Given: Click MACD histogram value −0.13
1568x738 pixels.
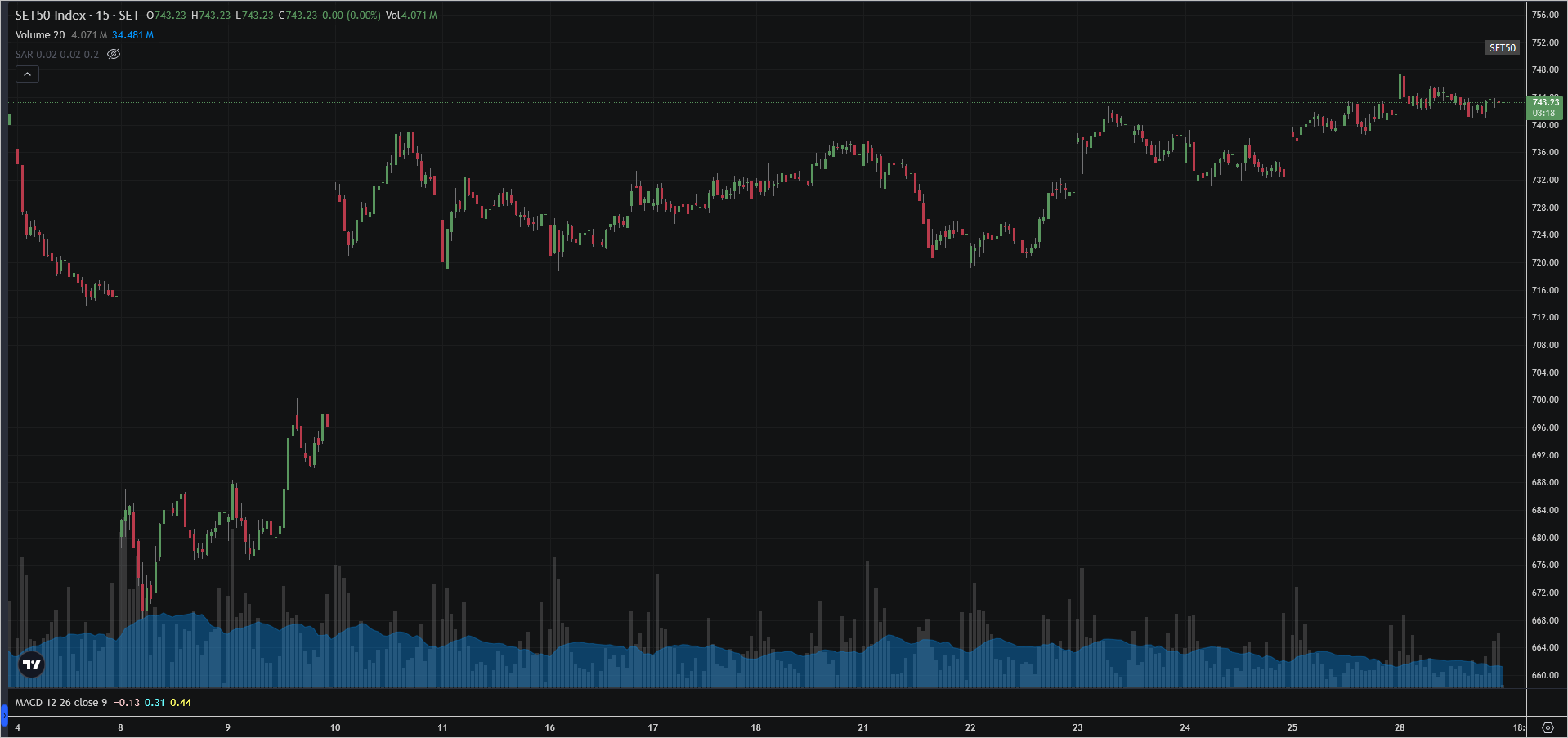Looking at the screenshot, I should (x=126, y=703).
